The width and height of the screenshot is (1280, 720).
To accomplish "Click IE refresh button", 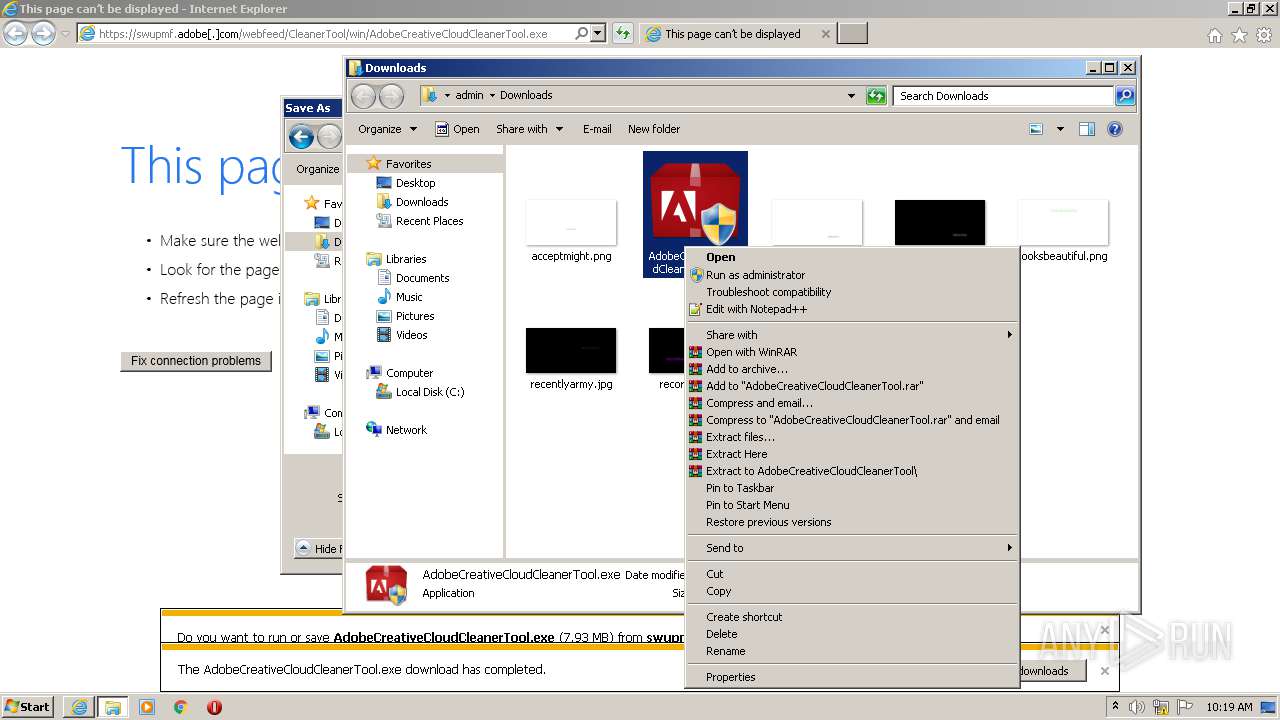I will 623,34.
